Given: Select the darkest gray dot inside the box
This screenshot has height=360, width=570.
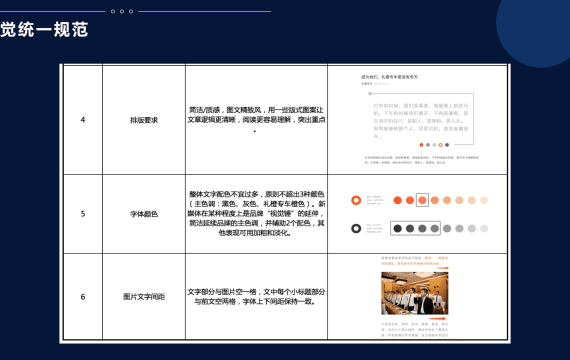Looking at the screenshot, I should click(398, 228).
